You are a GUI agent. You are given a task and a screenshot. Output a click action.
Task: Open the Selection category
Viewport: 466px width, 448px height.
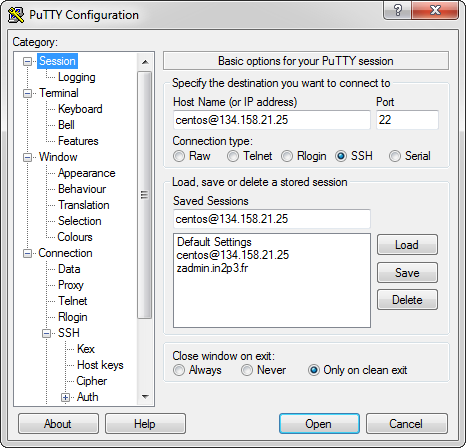(x=79, y=221)
